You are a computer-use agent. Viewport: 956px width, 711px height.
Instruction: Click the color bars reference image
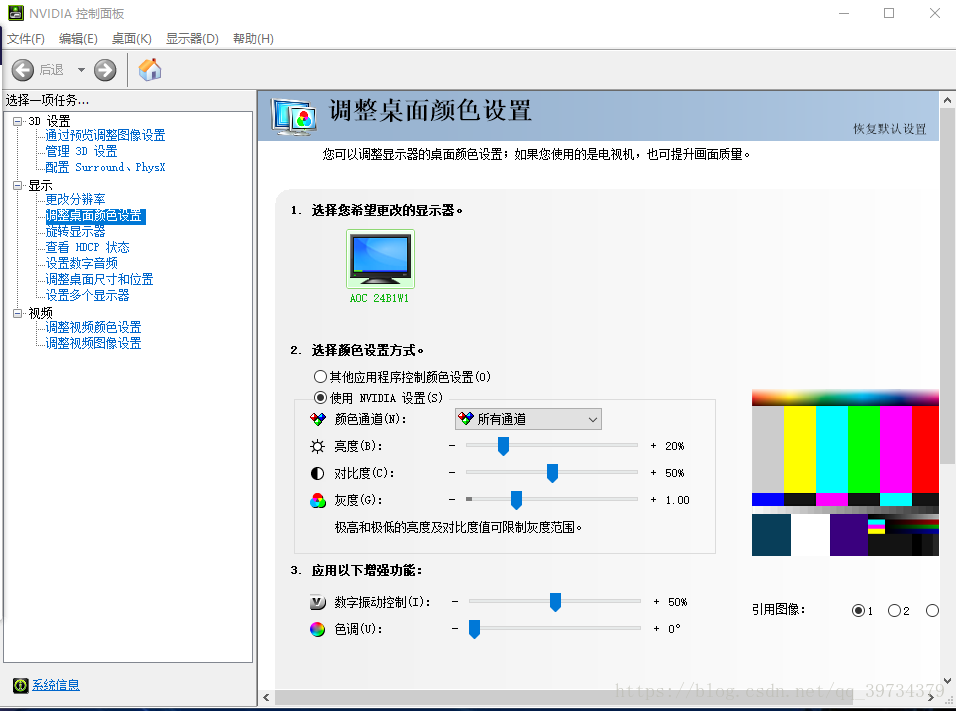click(845, 473)
